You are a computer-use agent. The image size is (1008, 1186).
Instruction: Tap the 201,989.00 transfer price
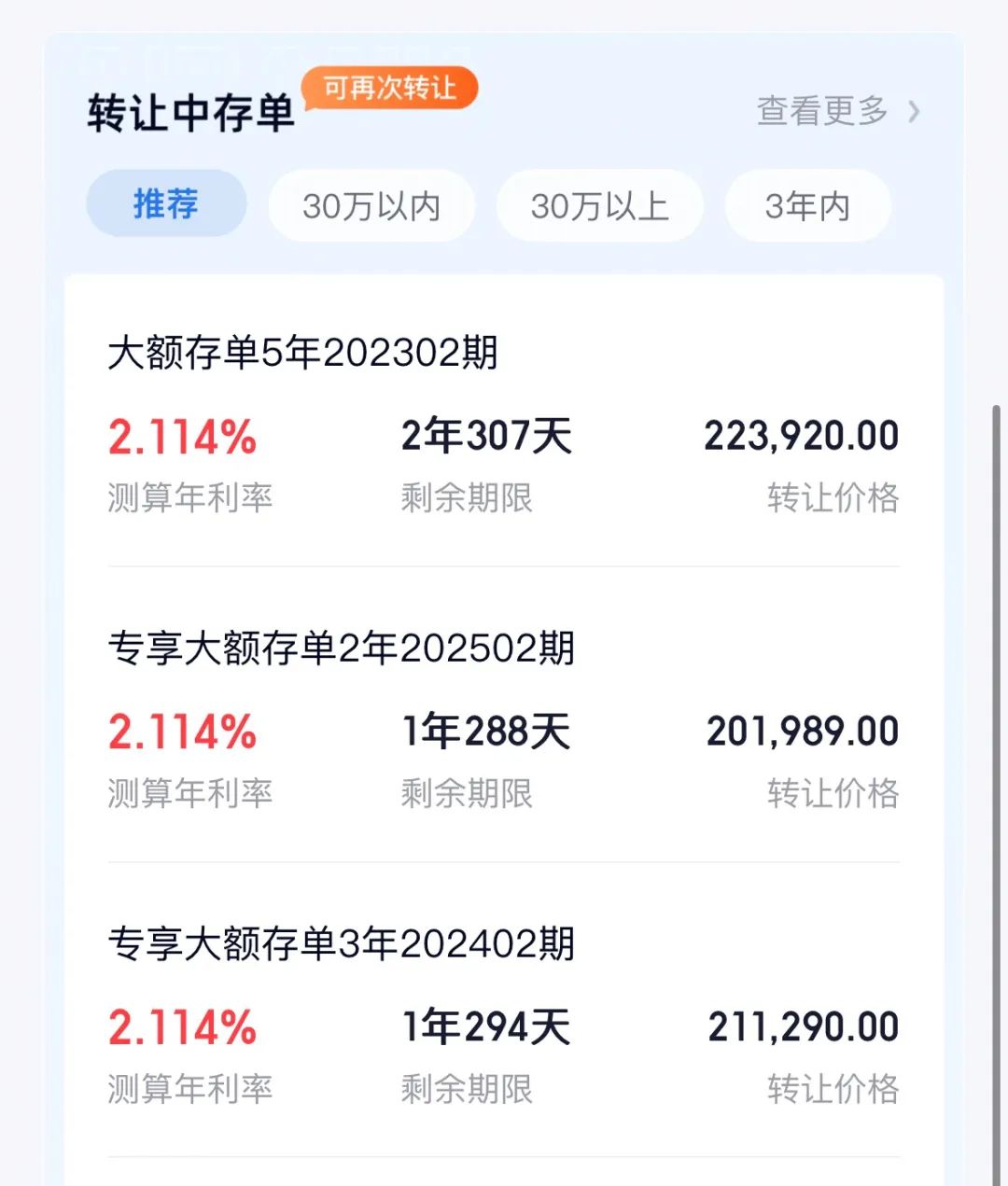[803, 732]
